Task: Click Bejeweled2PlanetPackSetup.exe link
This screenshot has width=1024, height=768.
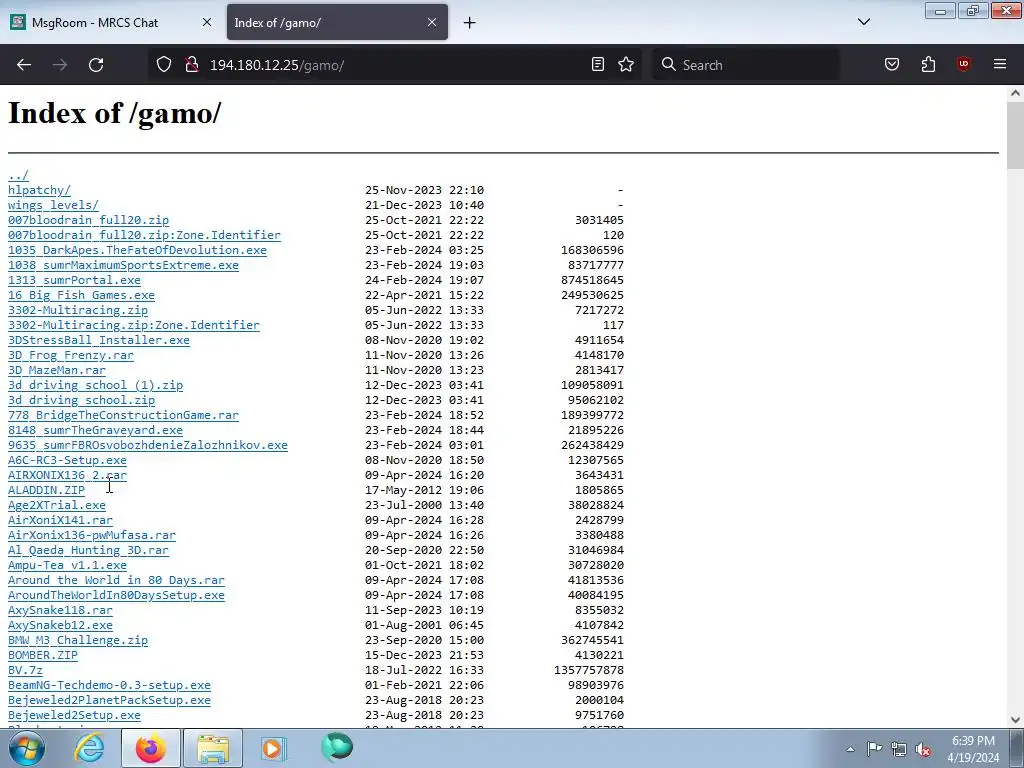Action: click(109, 701)
